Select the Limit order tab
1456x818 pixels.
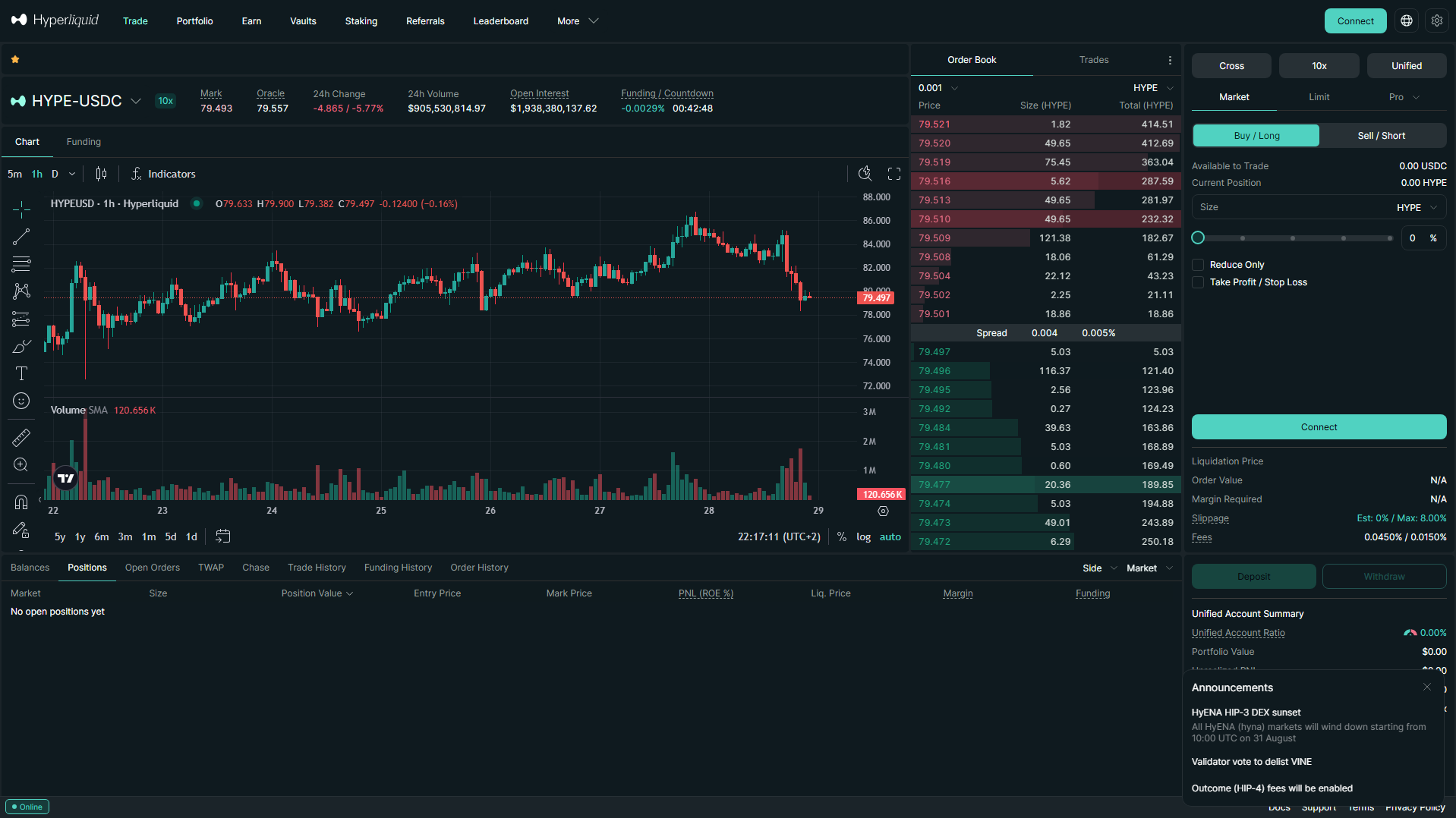(1319, 97)
